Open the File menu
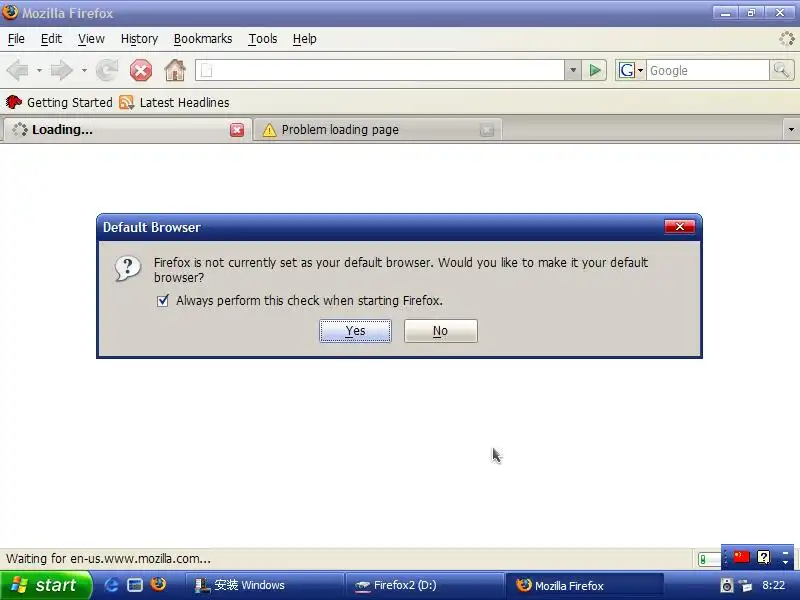Image resolution: width=800 pixels, height=600 pixels. pyautogui.click(x=16, y=39)
